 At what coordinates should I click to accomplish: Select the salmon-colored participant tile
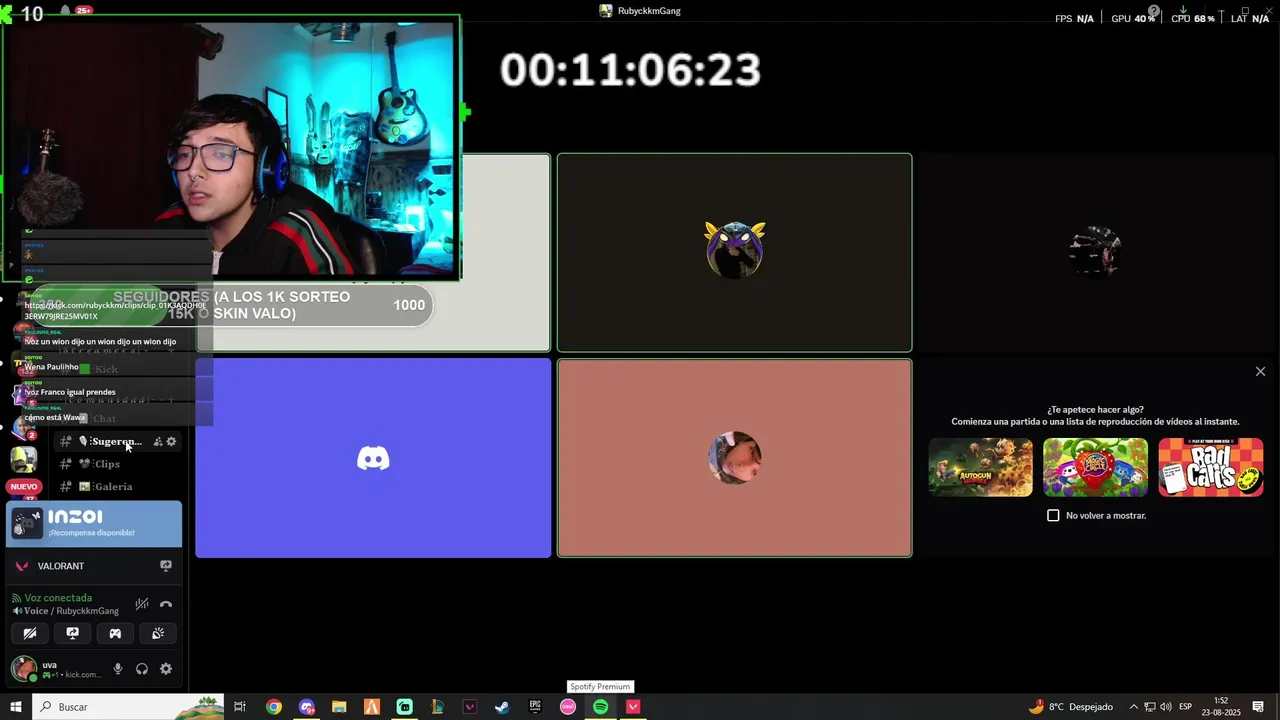coord(734,458)
